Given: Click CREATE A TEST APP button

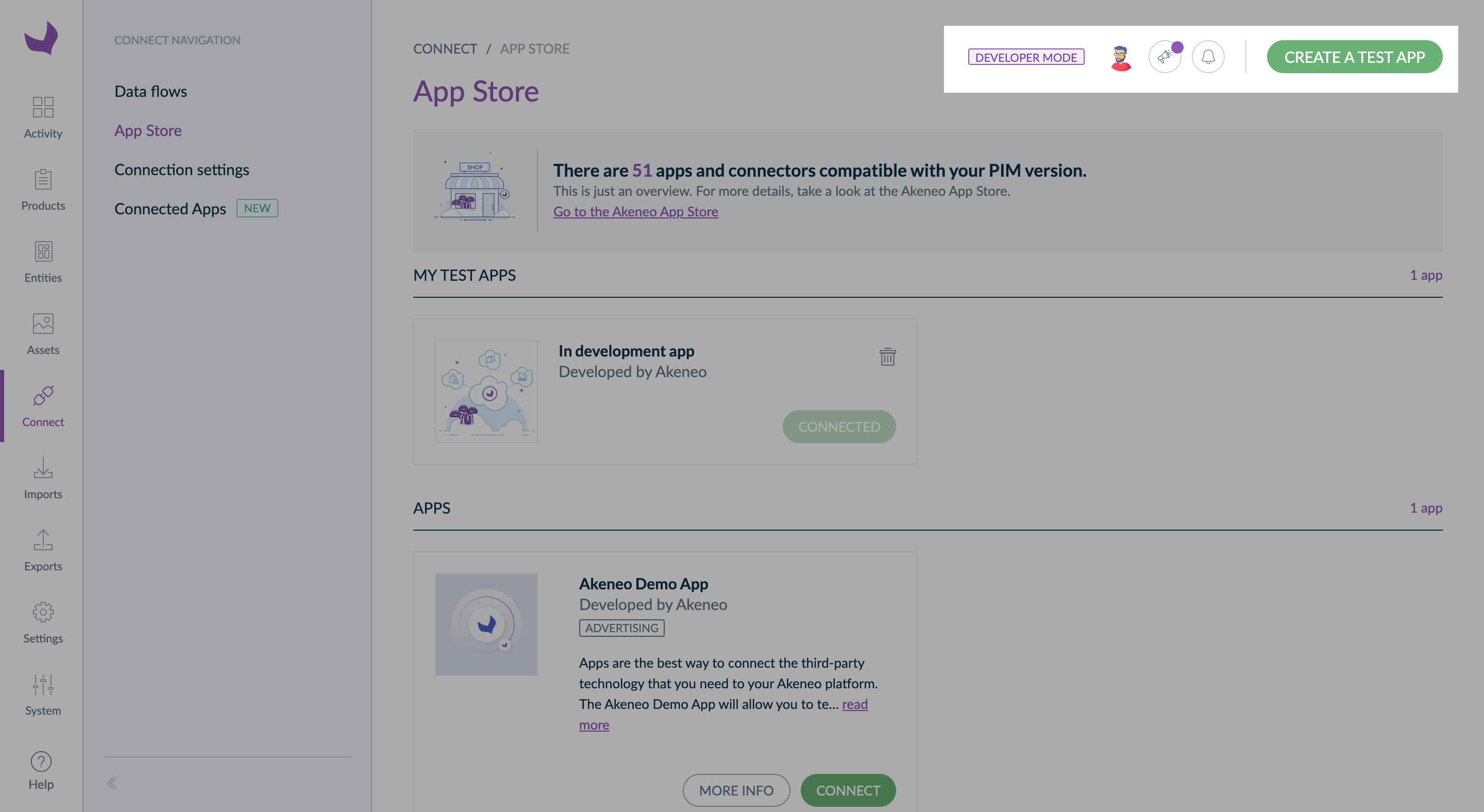Looking at the screenshot, I should click(x=1354, y=57).
